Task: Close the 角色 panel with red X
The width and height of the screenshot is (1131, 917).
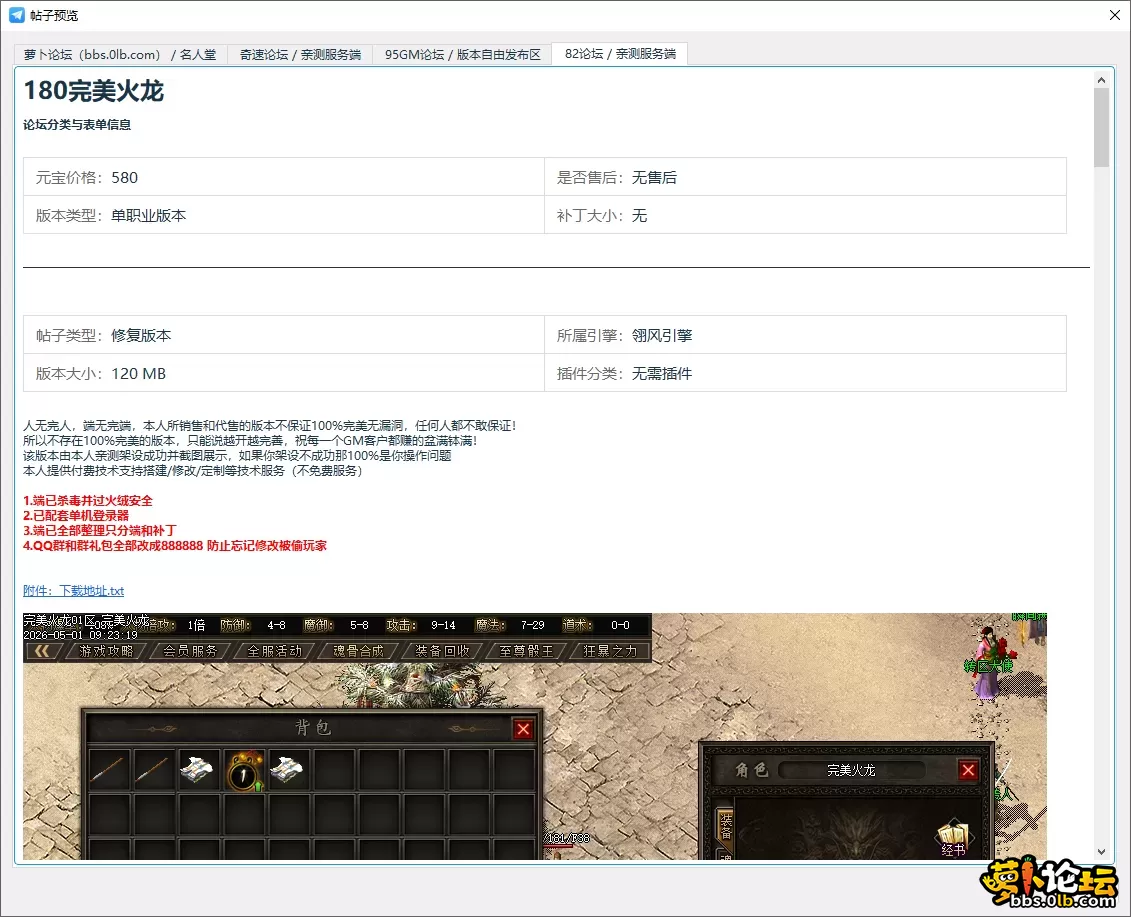Action: 969,771
